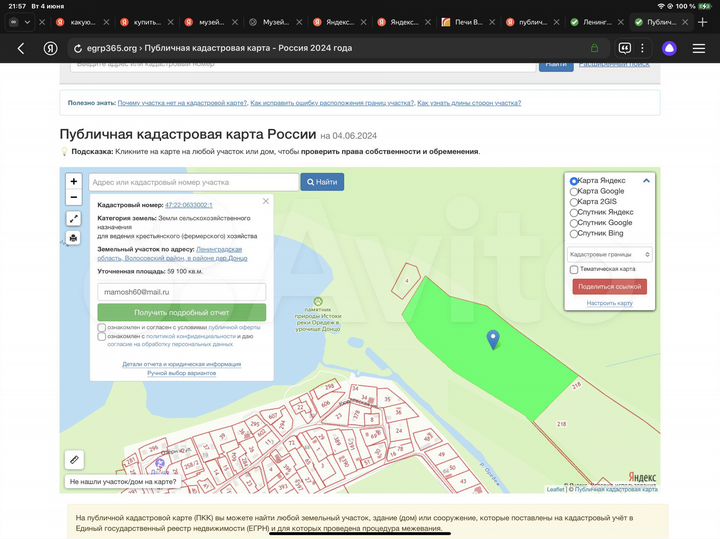
Task: Click the map Найти search button
Action: click(322, 182)
